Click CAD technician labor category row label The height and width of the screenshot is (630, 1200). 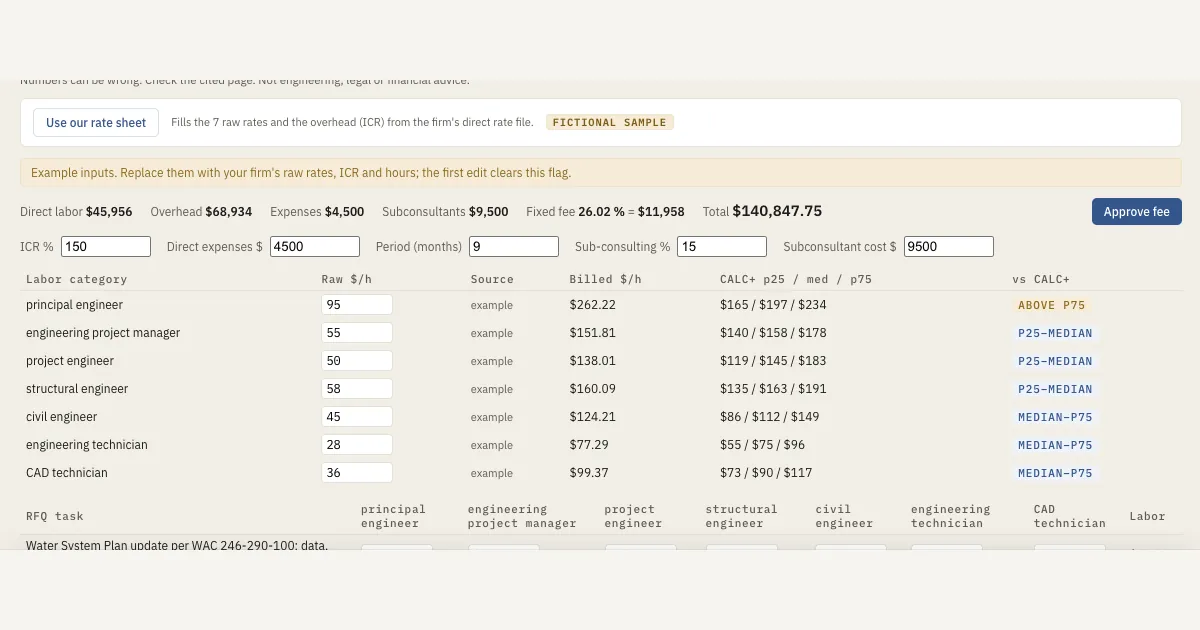[x=67, y=473]
